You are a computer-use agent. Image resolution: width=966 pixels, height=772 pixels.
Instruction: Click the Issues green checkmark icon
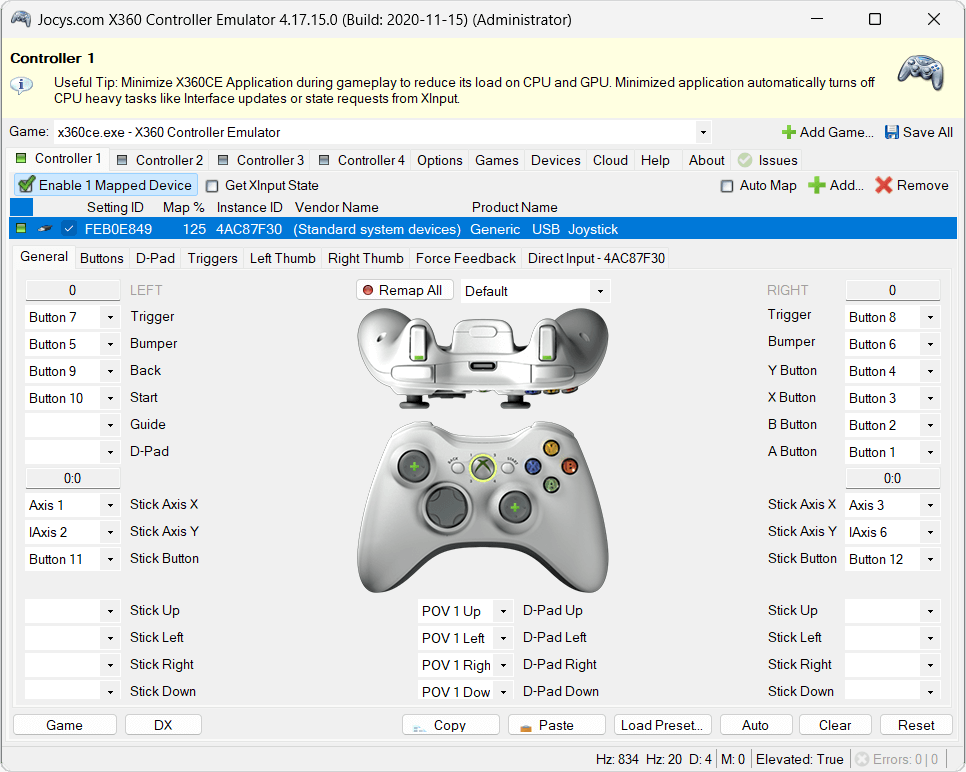[745, 160]
